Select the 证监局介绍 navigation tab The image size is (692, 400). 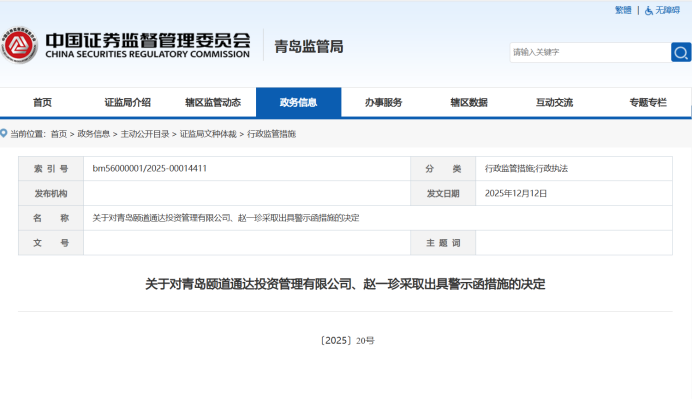(x=127, y=103)
